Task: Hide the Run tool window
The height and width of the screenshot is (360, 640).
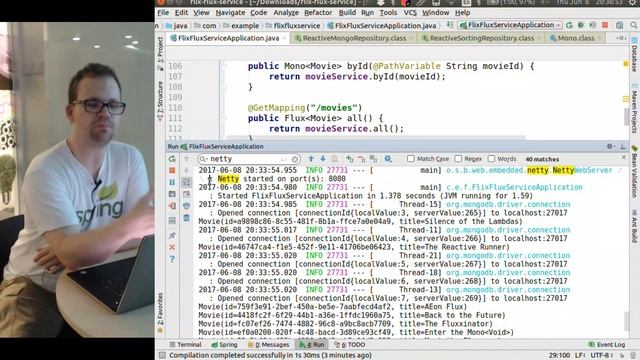Action: point(622,146)
